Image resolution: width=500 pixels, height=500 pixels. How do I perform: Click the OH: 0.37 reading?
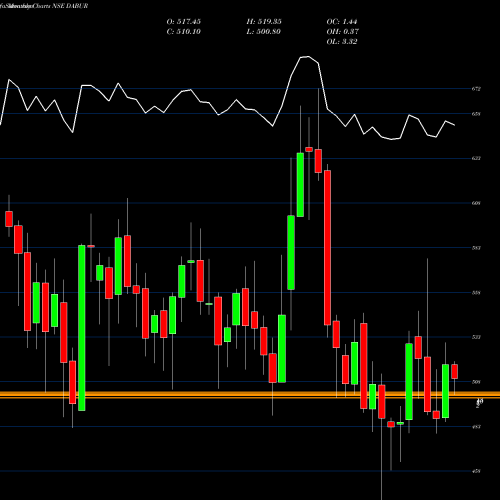click(x=342, y=32)
